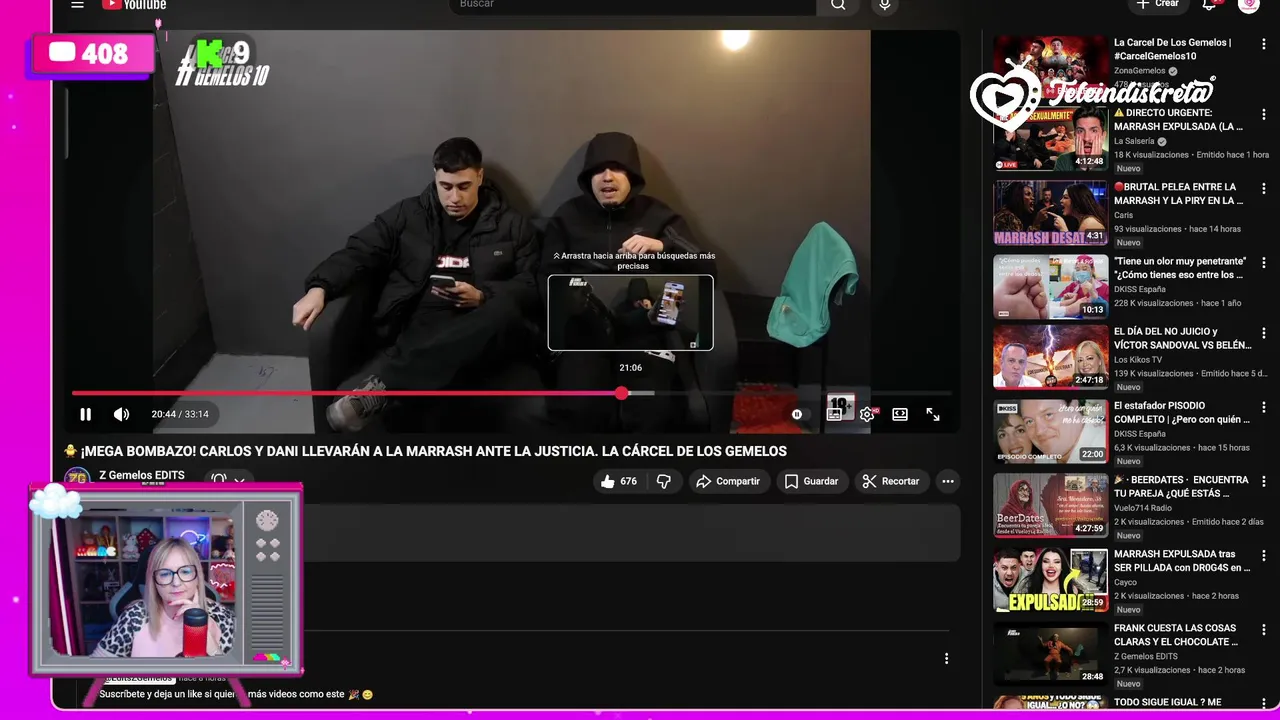This screenshot has width=1280, height=720.
Task: Open options for "Tiene un olor" video
Action: (1264, 262)
